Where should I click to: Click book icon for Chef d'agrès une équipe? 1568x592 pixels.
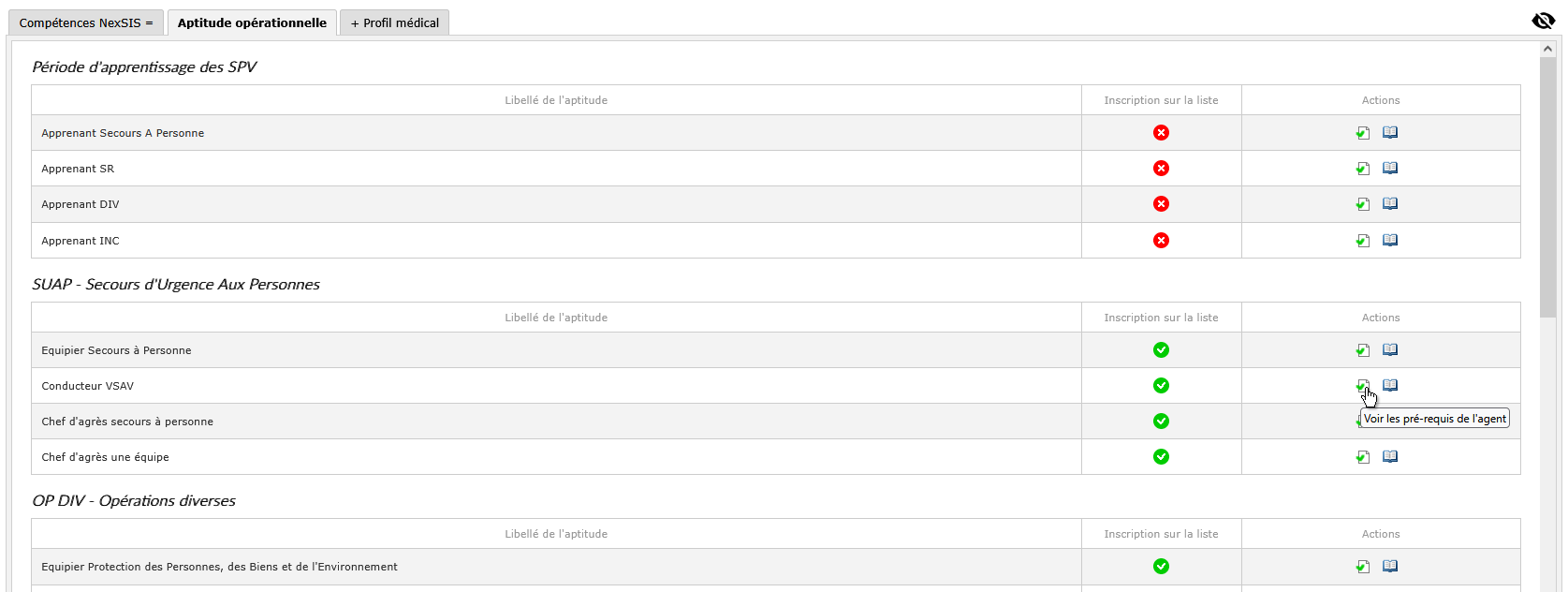click(x=1390, y=457)
